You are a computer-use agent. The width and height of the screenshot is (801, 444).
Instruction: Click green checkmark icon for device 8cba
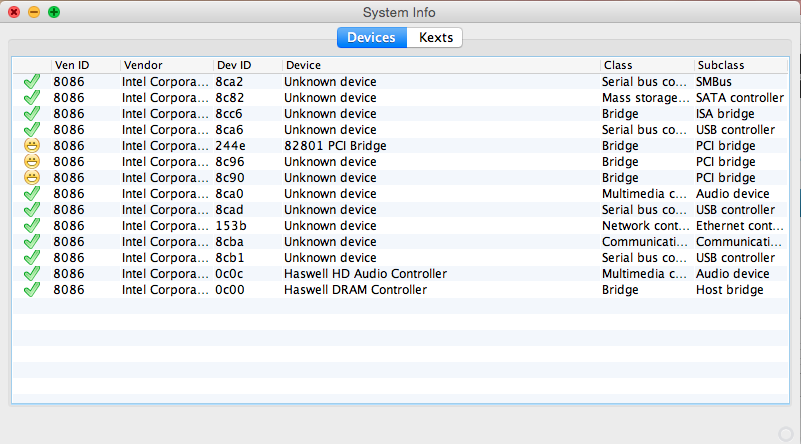point(32,242)
